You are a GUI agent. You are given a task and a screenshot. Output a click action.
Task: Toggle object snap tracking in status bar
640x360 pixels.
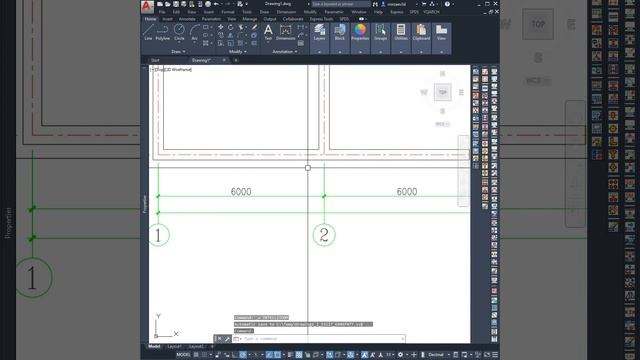[x=269, y=355]
